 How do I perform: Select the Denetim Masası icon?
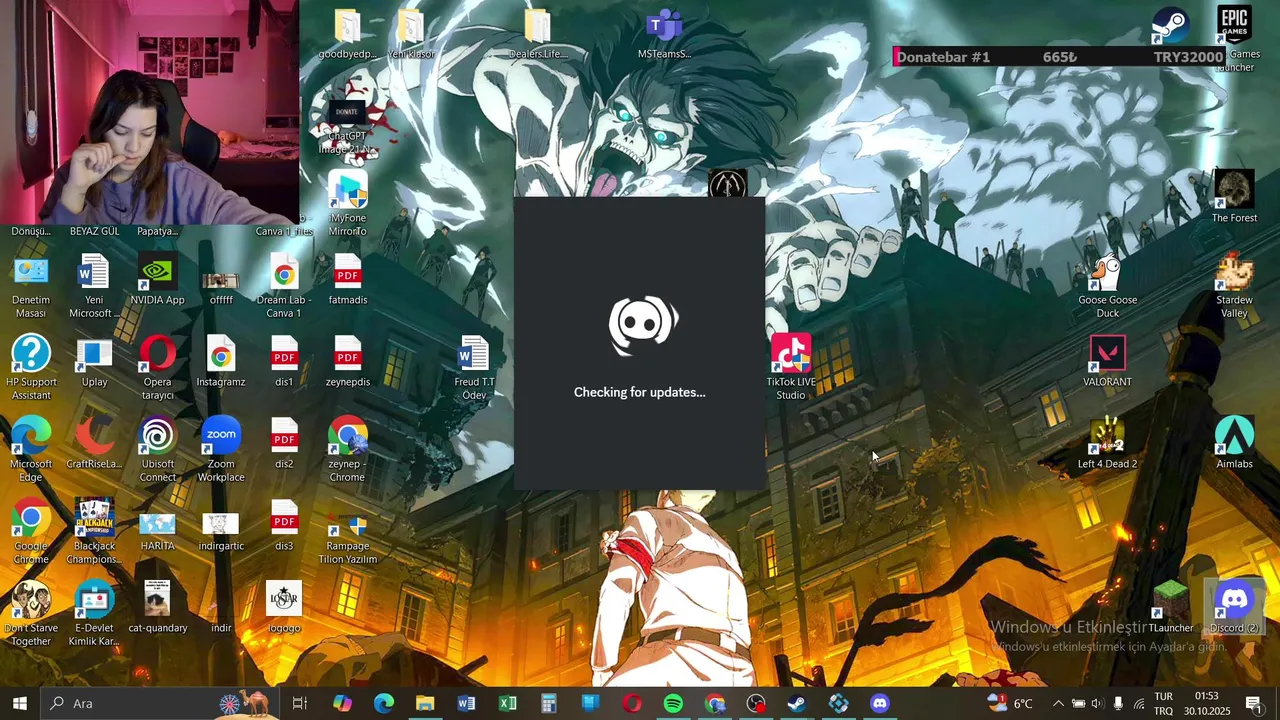pyautogui.click(x=31, y=286)
